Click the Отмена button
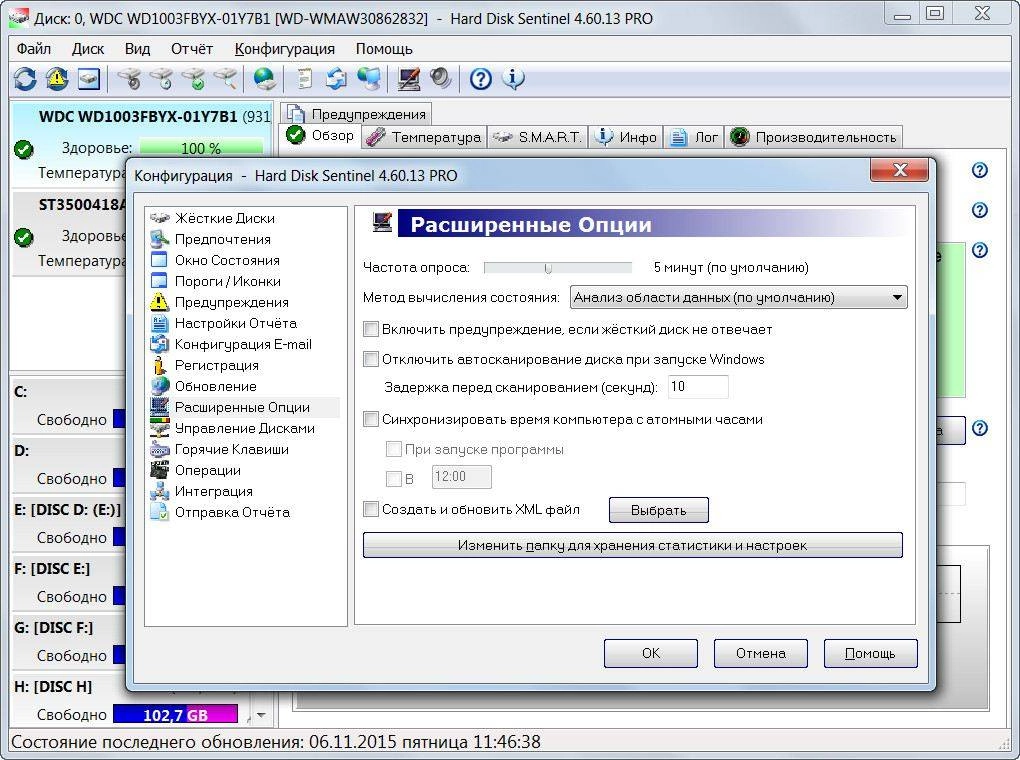 pos(760,653)
